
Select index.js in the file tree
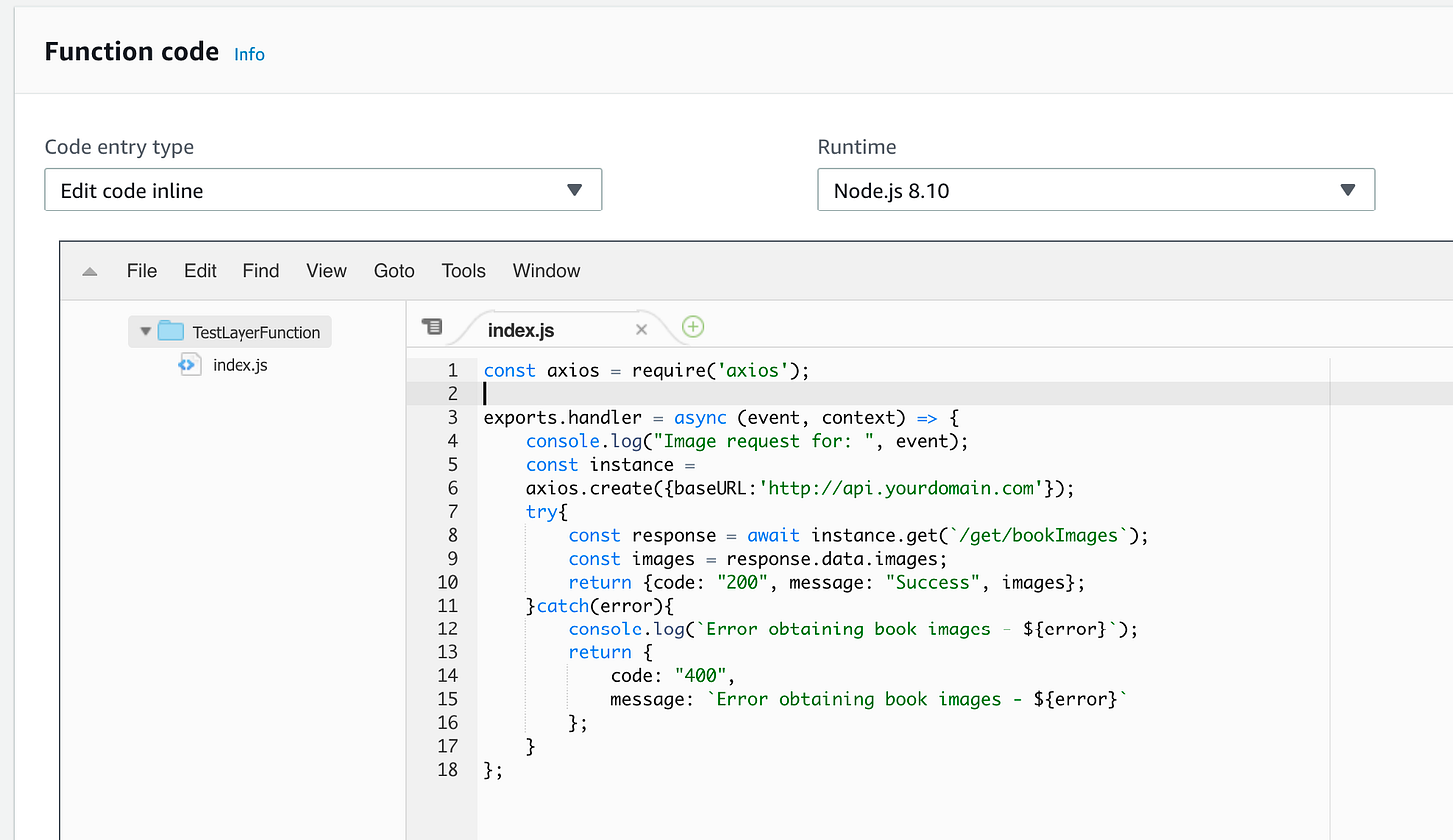point(240,364)
